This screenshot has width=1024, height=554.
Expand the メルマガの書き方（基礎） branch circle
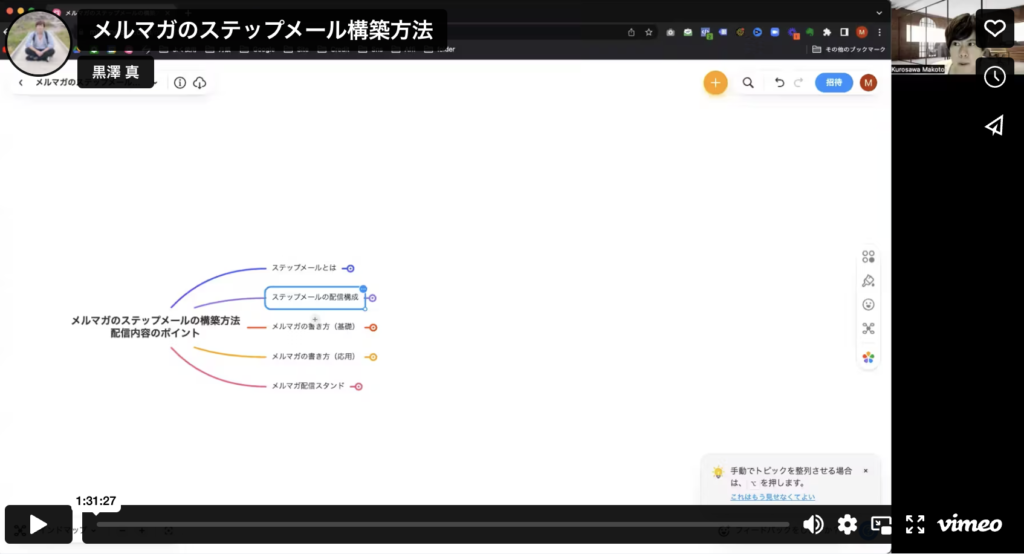click(x=373, y=327)
